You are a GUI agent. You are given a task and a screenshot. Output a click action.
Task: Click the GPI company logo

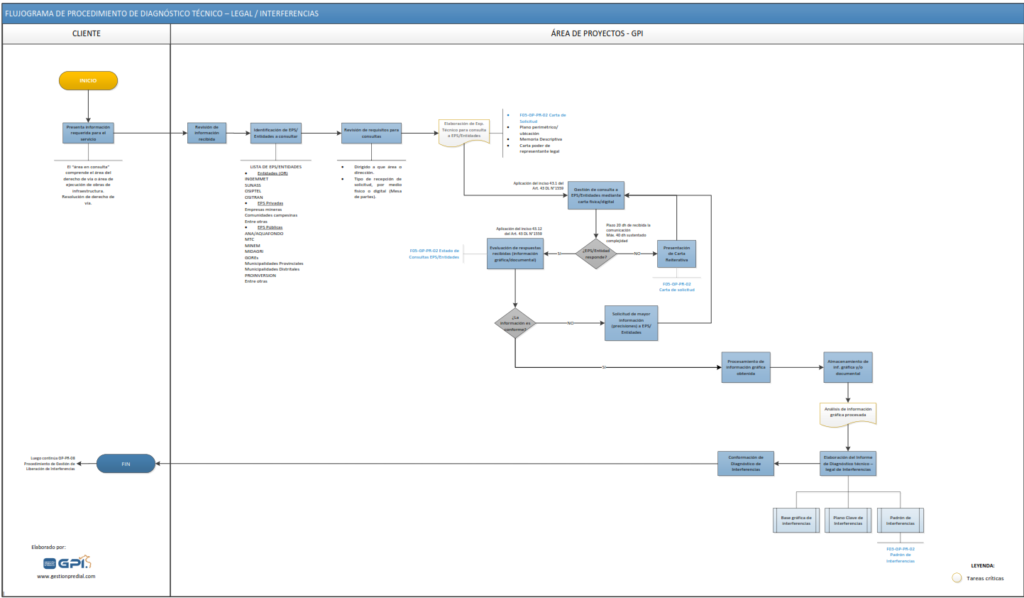76,562
